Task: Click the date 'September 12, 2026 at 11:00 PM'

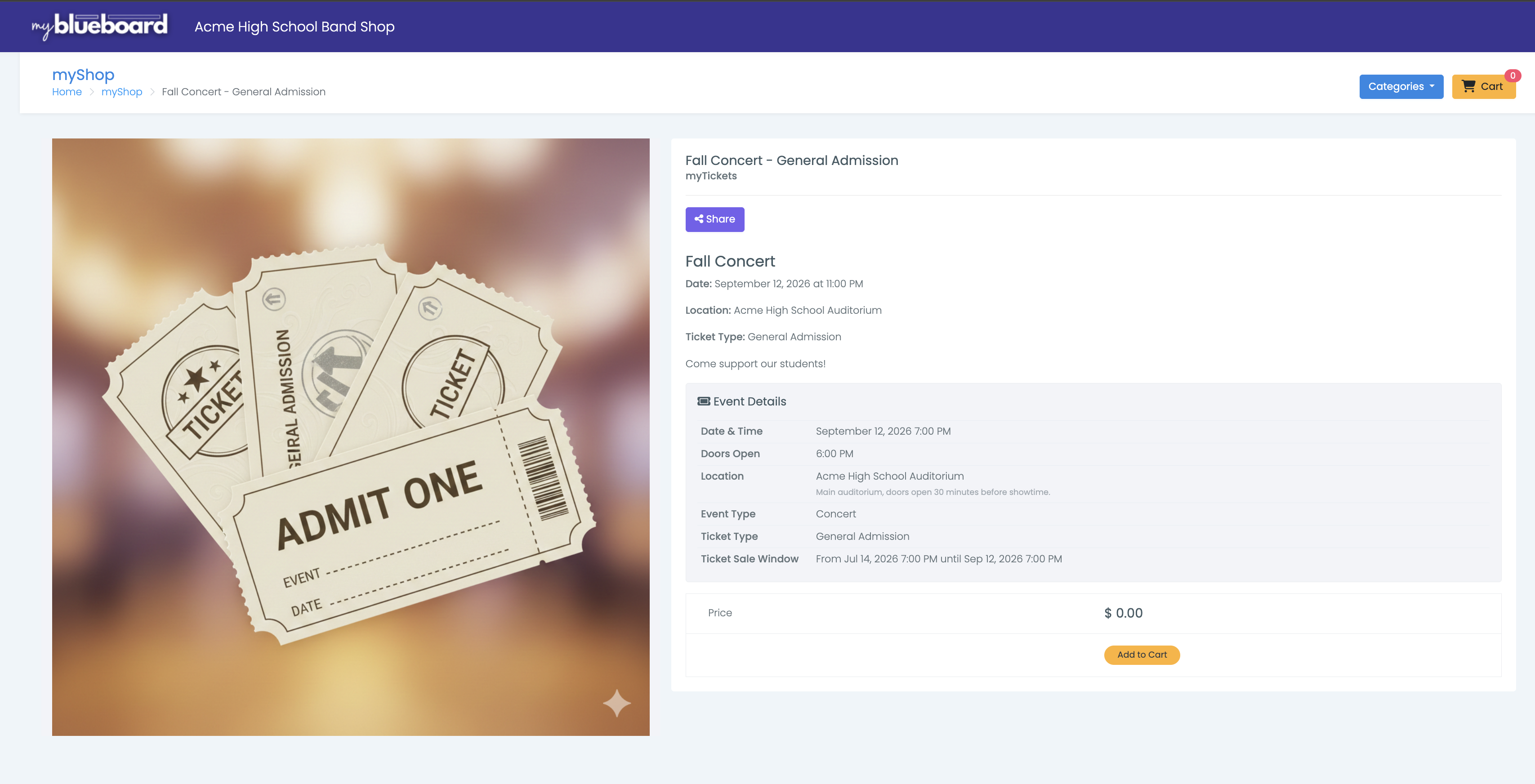Action: click(788, 284)
